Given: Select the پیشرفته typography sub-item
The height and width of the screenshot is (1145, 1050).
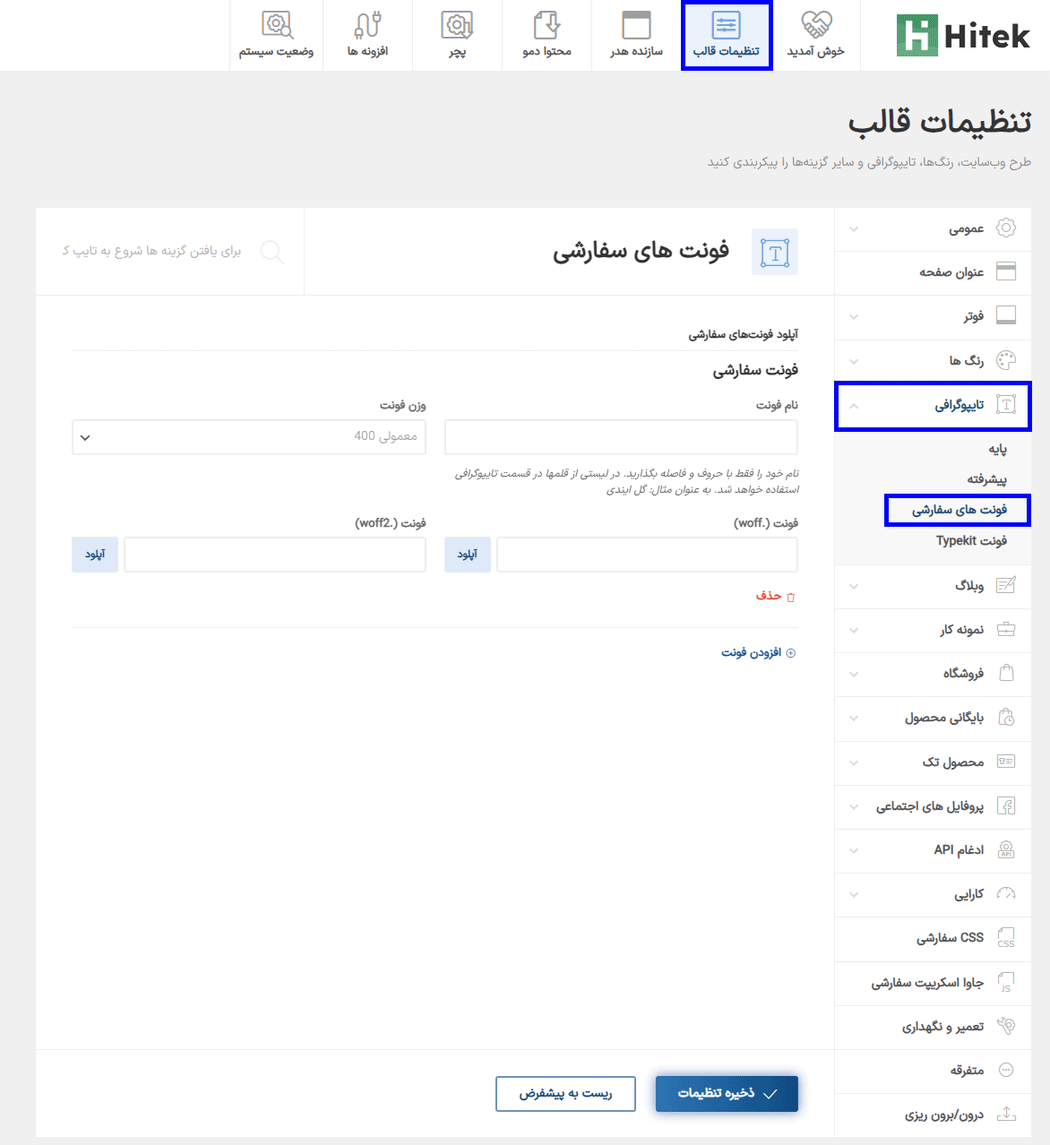Looking at the screenshot, I should (x=986, y=480).
